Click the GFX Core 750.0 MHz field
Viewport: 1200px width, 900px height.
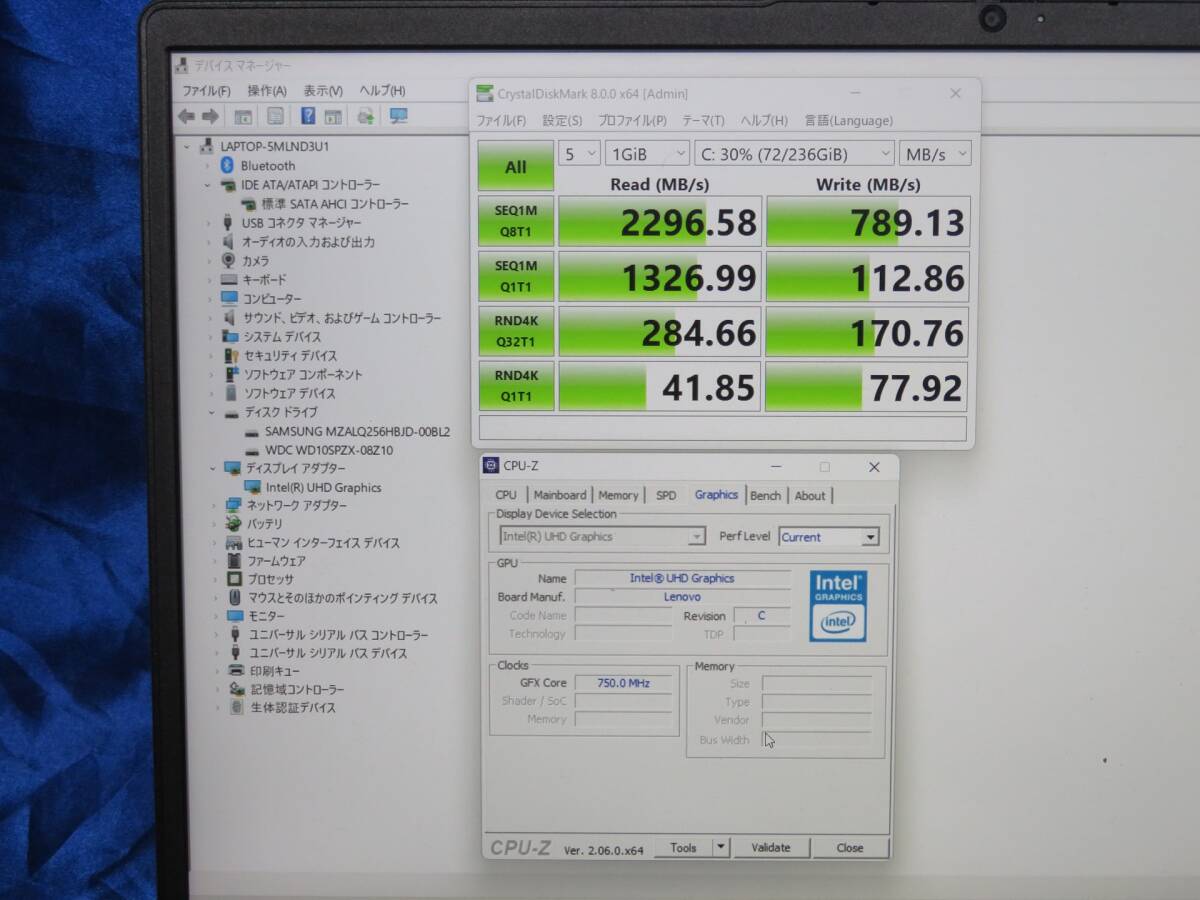(623, 683)
